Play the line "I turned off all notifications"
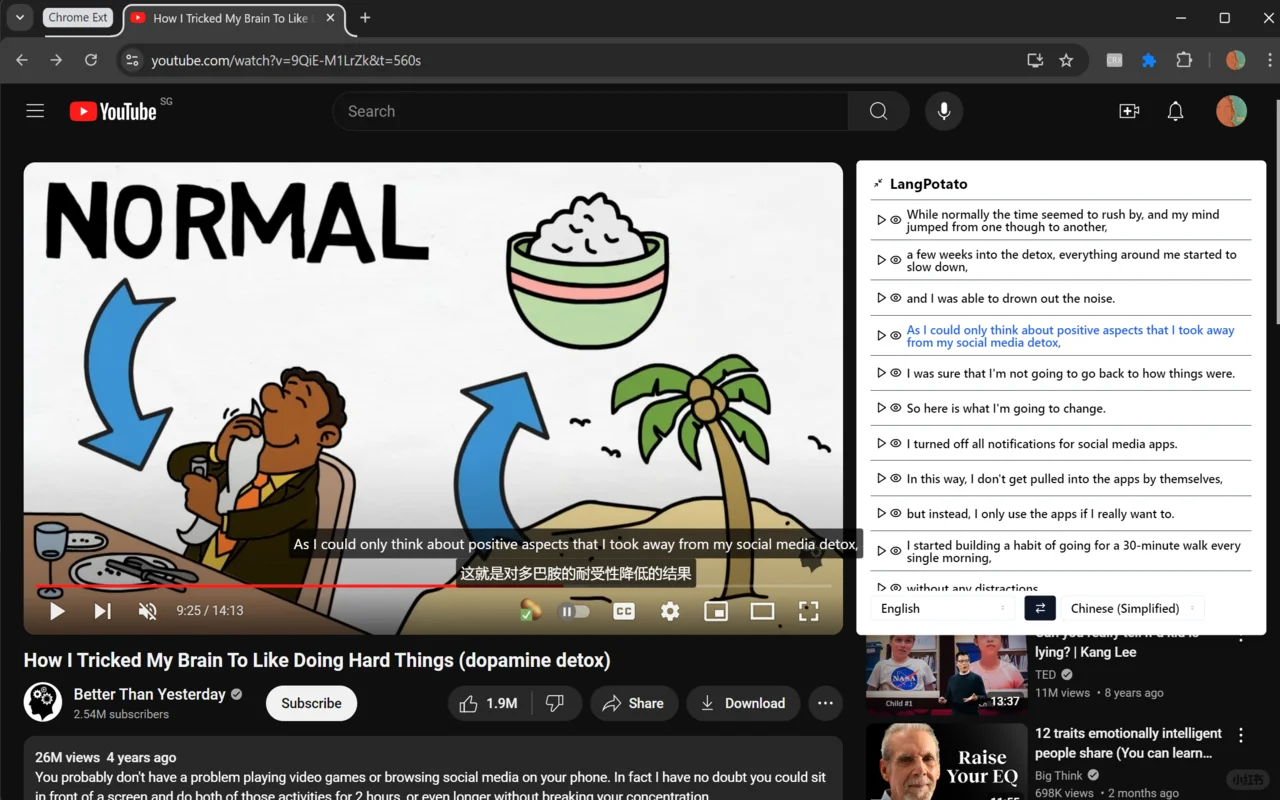This screenshot has height=800, width=1280. 881,443
